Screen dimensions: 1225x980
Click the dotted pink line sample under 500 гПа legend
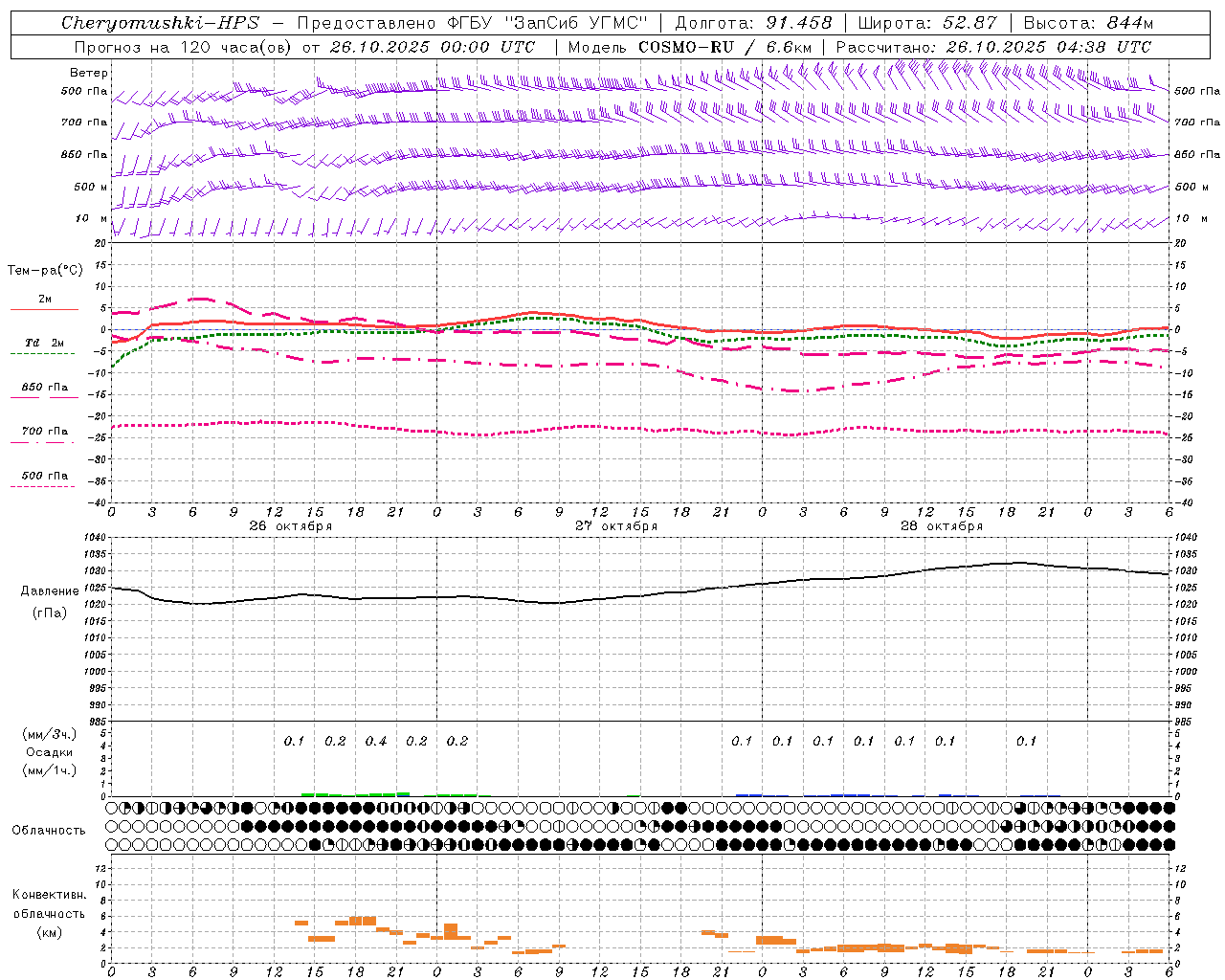pyautogui.click(x=42, y=487)
